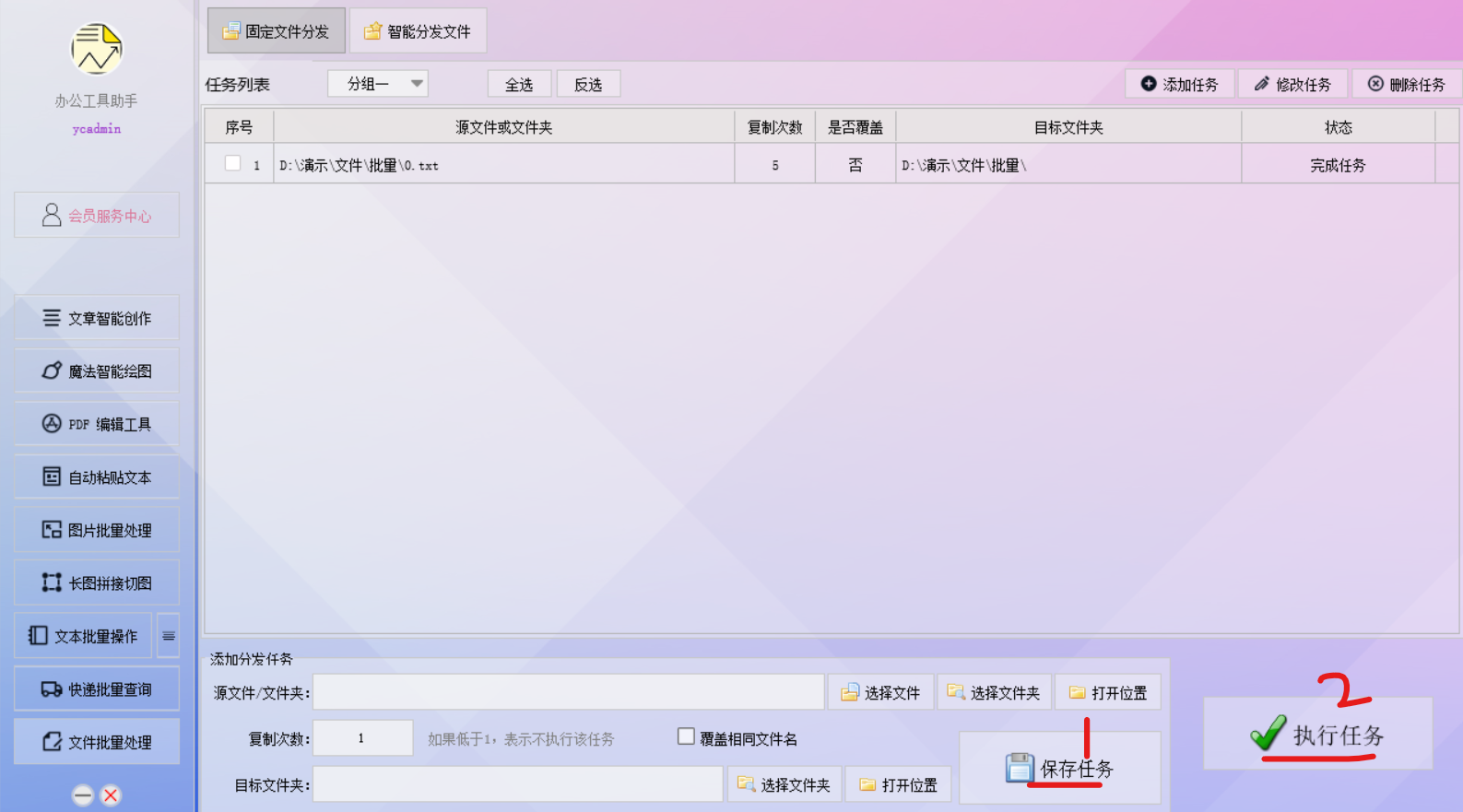
Task: Click the 源文件或文件夹 column header
Action: point(503,127)
